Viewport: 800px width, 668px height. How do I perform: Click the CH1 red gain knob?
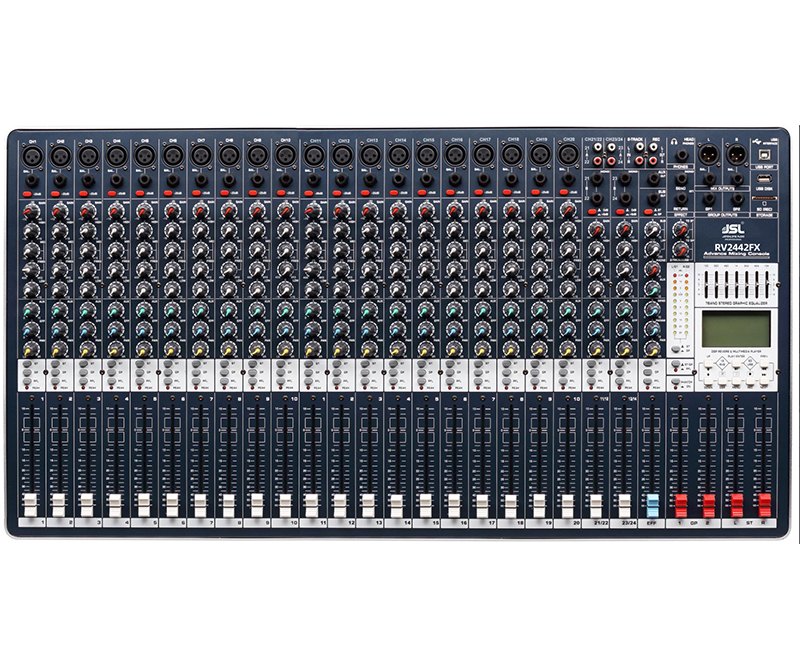point(30,211)
